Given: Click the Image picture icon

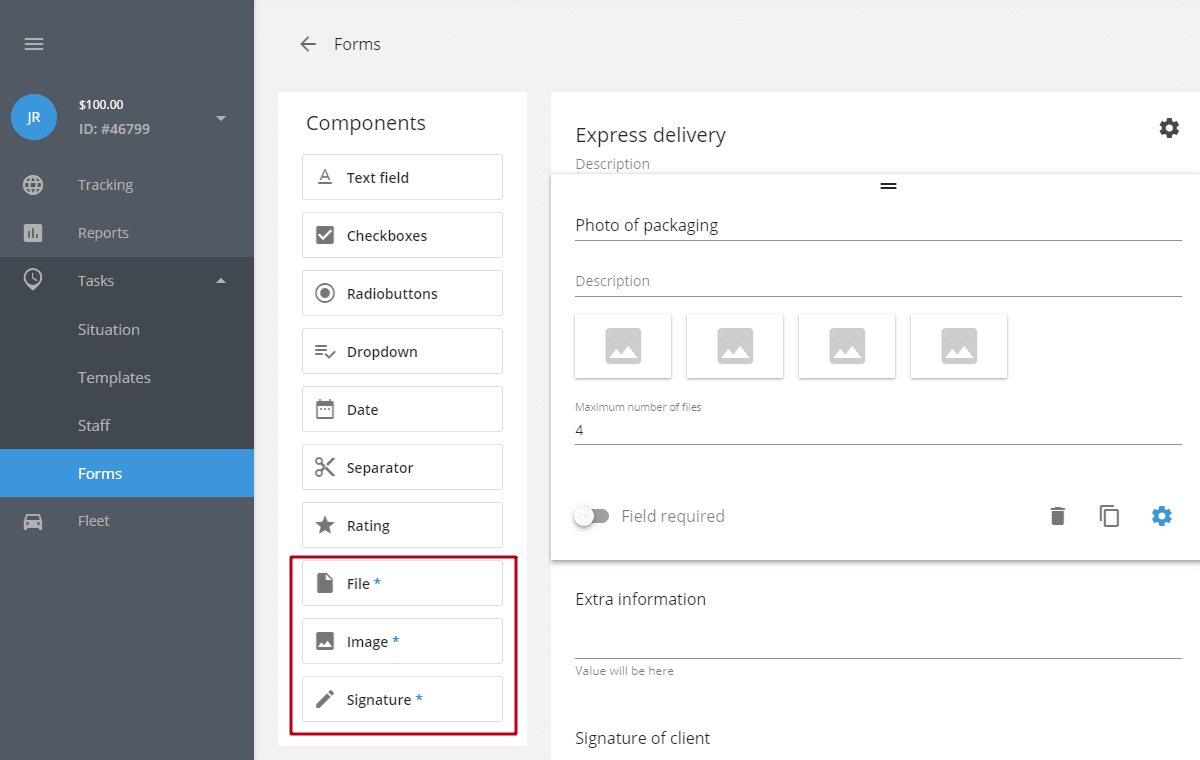Looking at the screenshot, I should [x=325, y=641].
